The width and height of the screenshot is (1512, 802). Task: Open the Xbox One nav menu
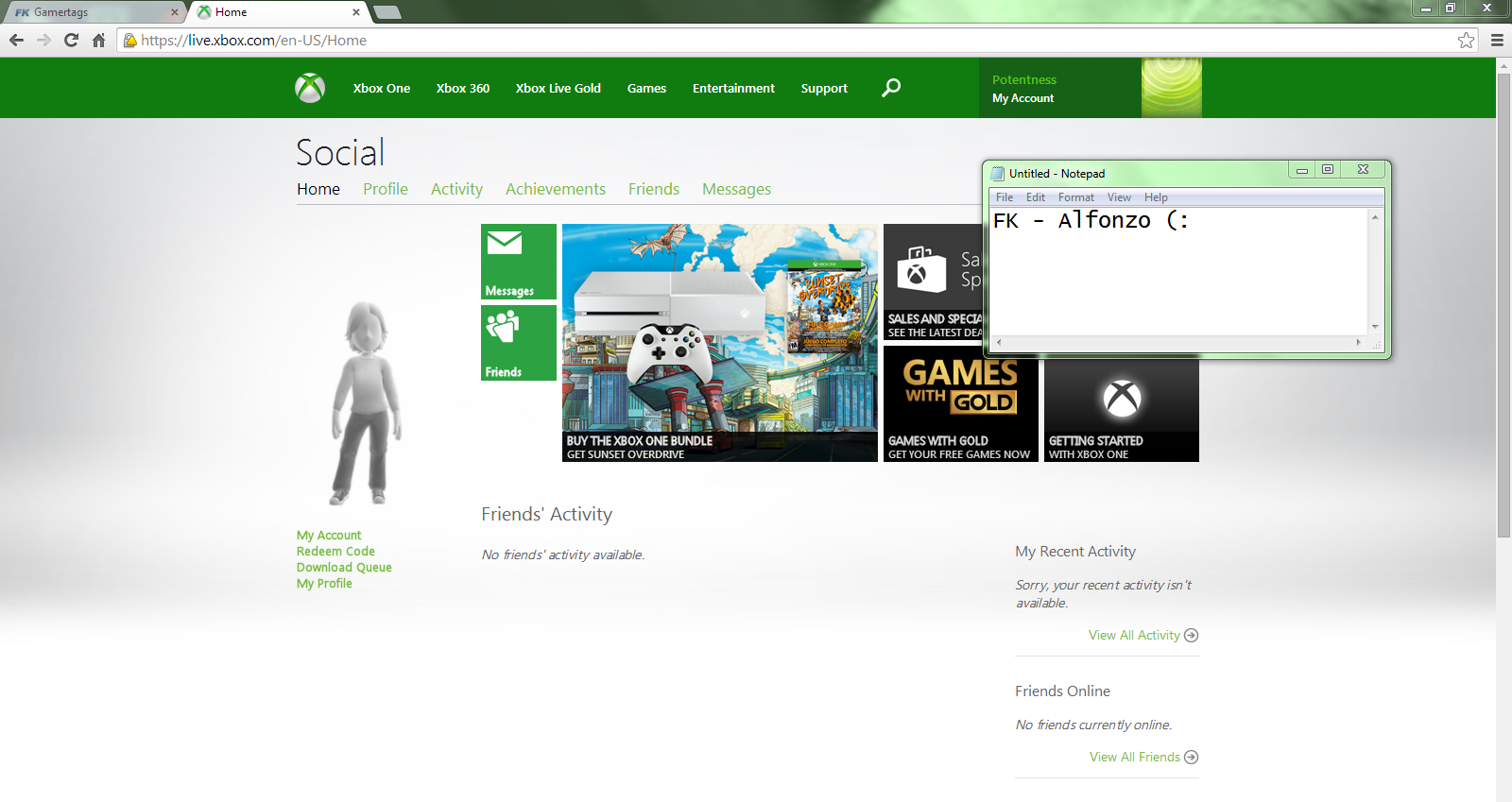pyautogui.click(x=382, y=88)
